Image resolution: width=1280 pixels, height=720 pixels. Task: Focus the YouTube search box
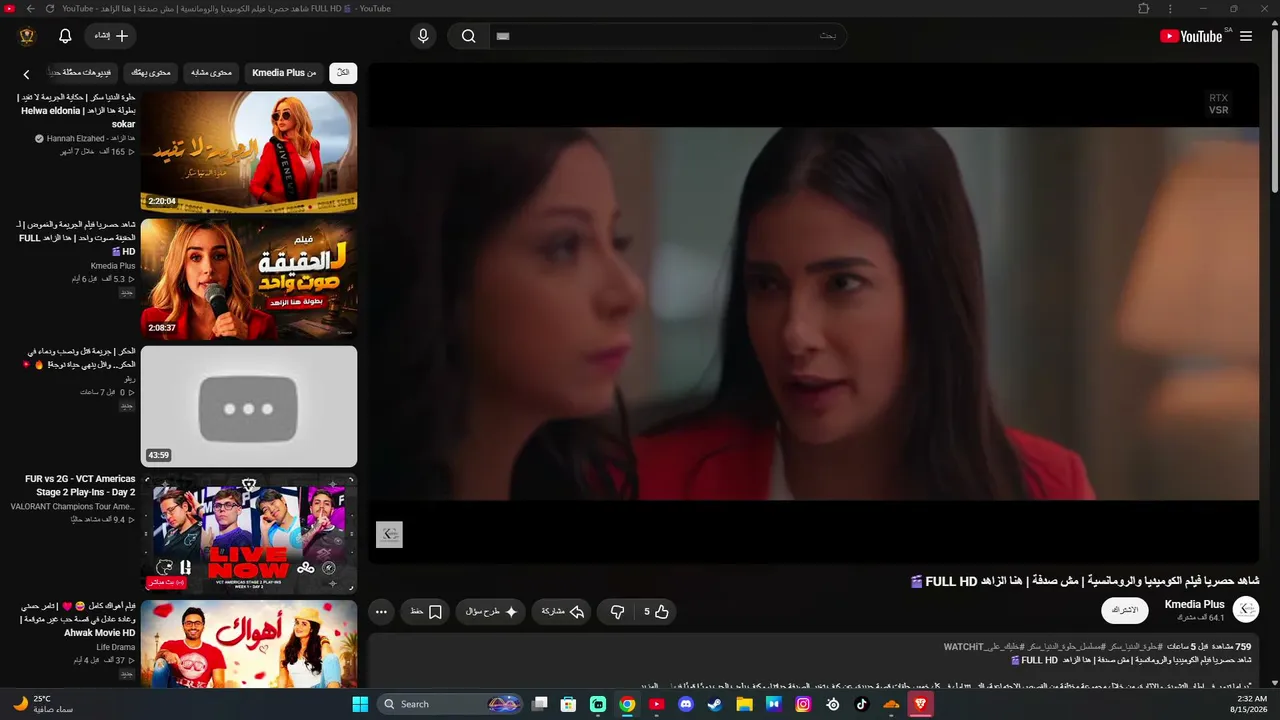click(x=667, y=36)
